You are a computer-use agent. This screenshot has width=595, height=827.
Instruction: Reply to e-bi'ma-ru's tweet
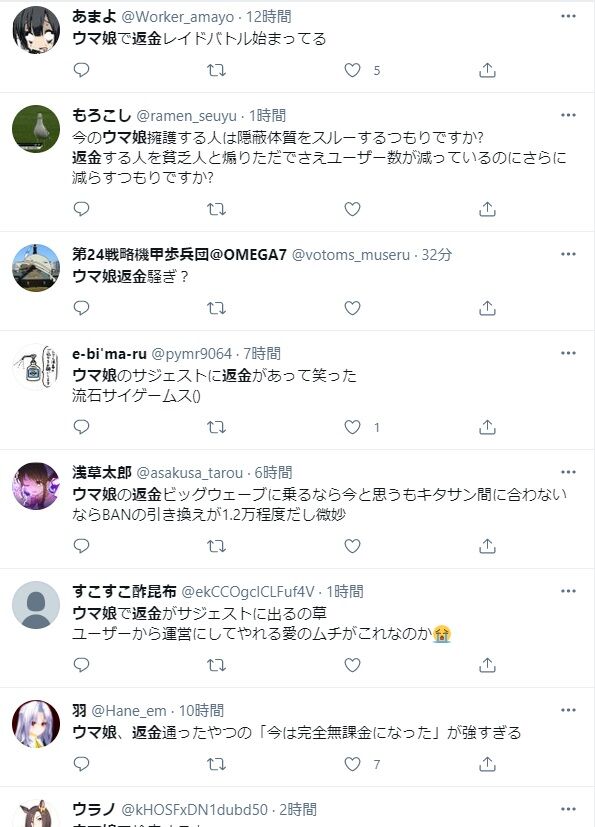79,427
